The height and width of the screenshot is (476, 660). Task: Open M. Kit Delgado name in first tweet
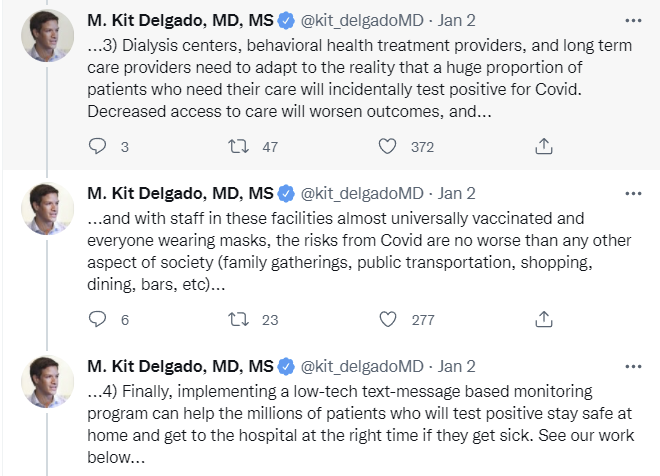coord(180,20)
